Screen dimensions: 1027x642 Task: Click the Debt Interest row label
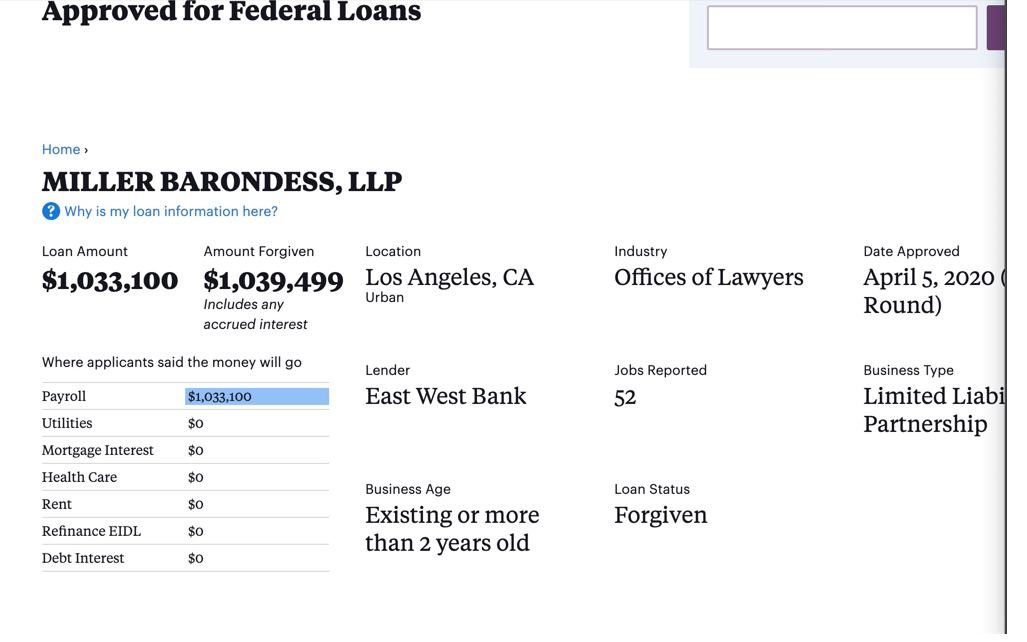pos(83,559)
